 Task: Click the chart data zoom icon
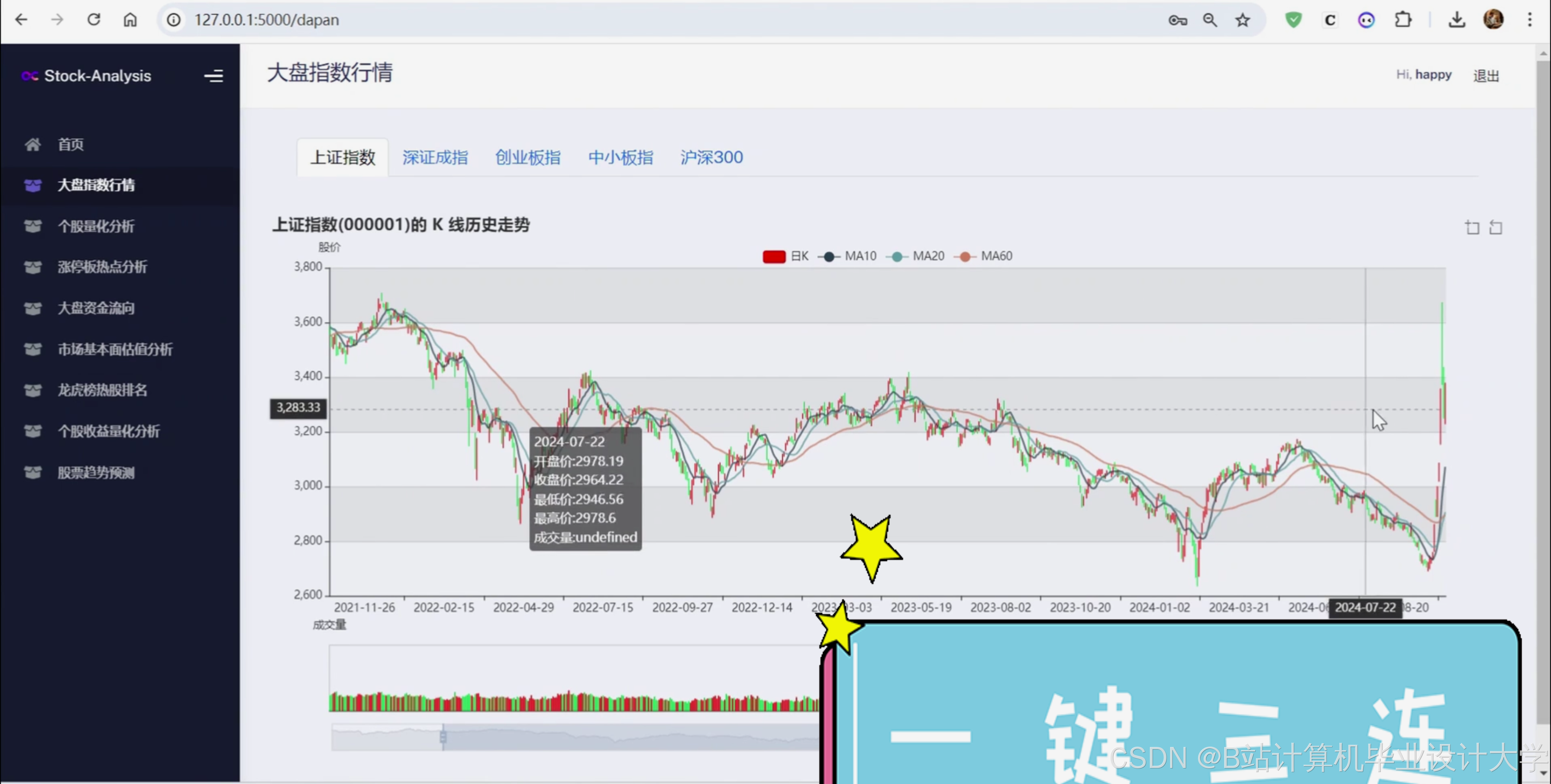pyautogui.click(x=1472, y=228)
